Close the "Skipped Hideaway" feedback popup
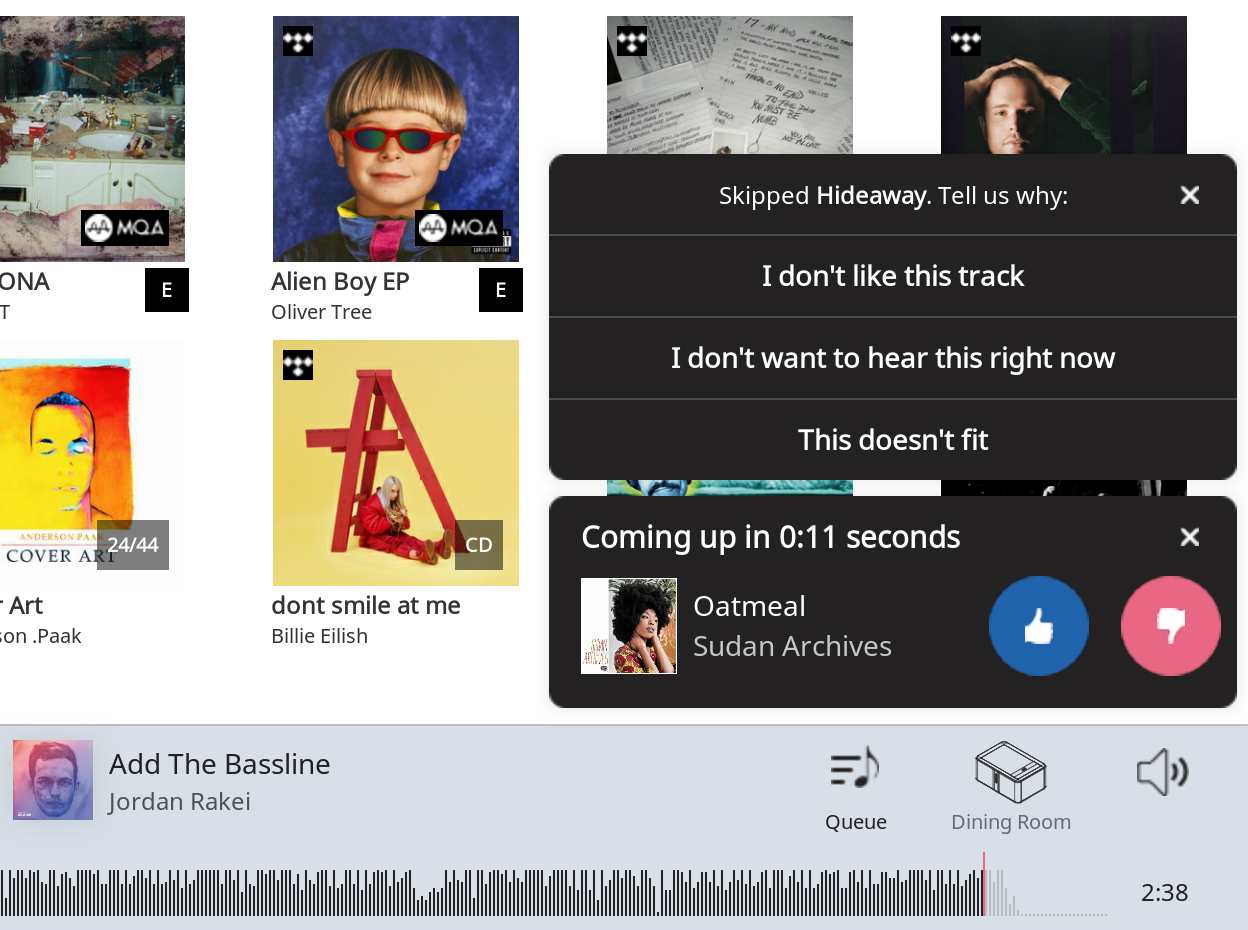Image resolution: width=1248 pixels, height=930 pixels. 1190,195
